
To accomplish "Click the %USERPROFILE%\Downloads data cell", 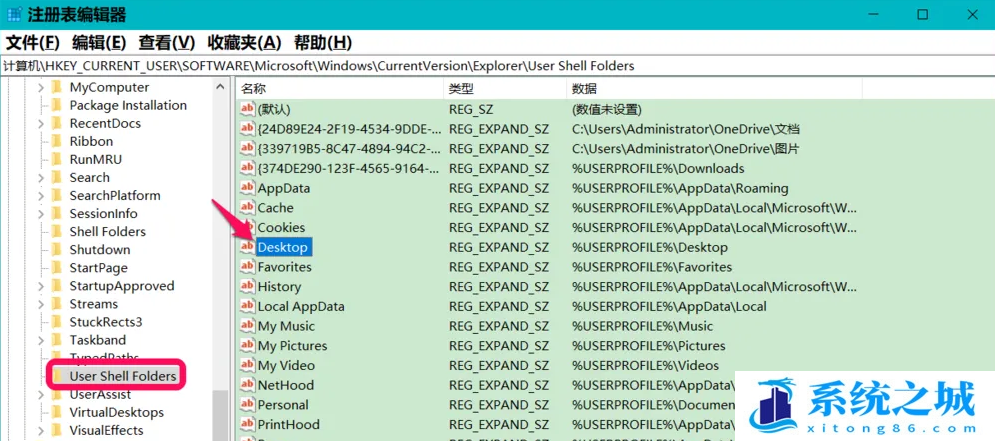I will coord(658,168).
